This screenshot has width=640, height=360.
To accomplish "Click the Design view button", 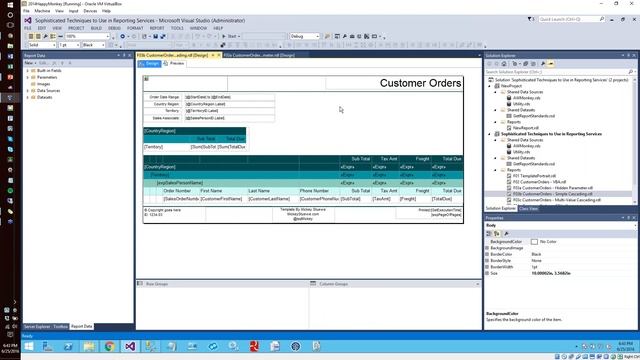I will [150, 63].
